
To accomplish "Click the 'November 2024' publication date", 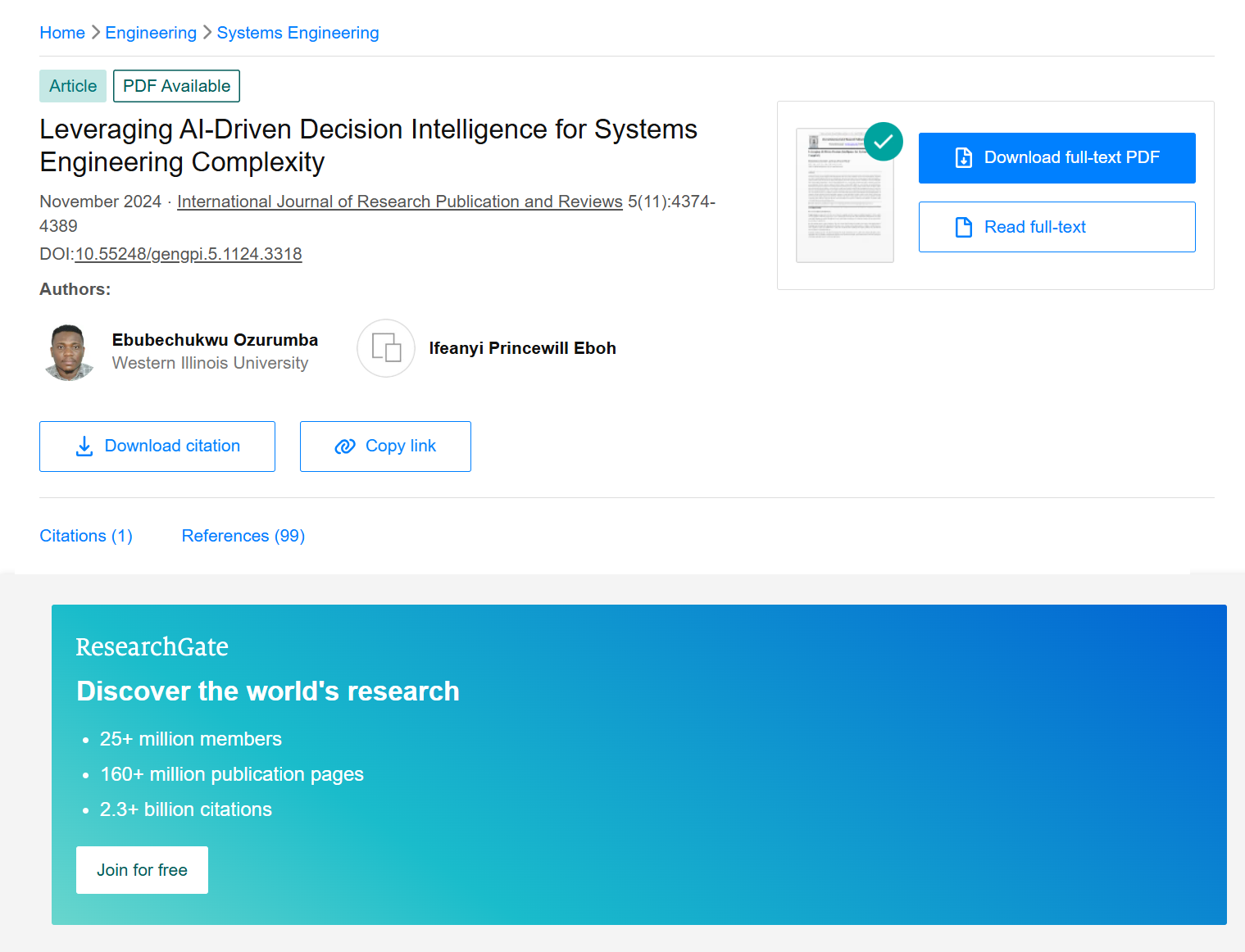I will (x=100, y=202).
